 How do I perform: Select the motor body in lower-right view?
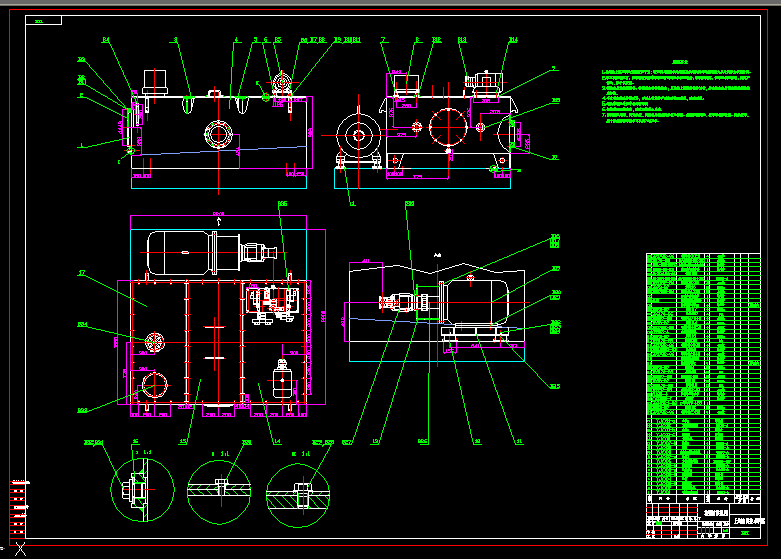(x=478, y=293)
